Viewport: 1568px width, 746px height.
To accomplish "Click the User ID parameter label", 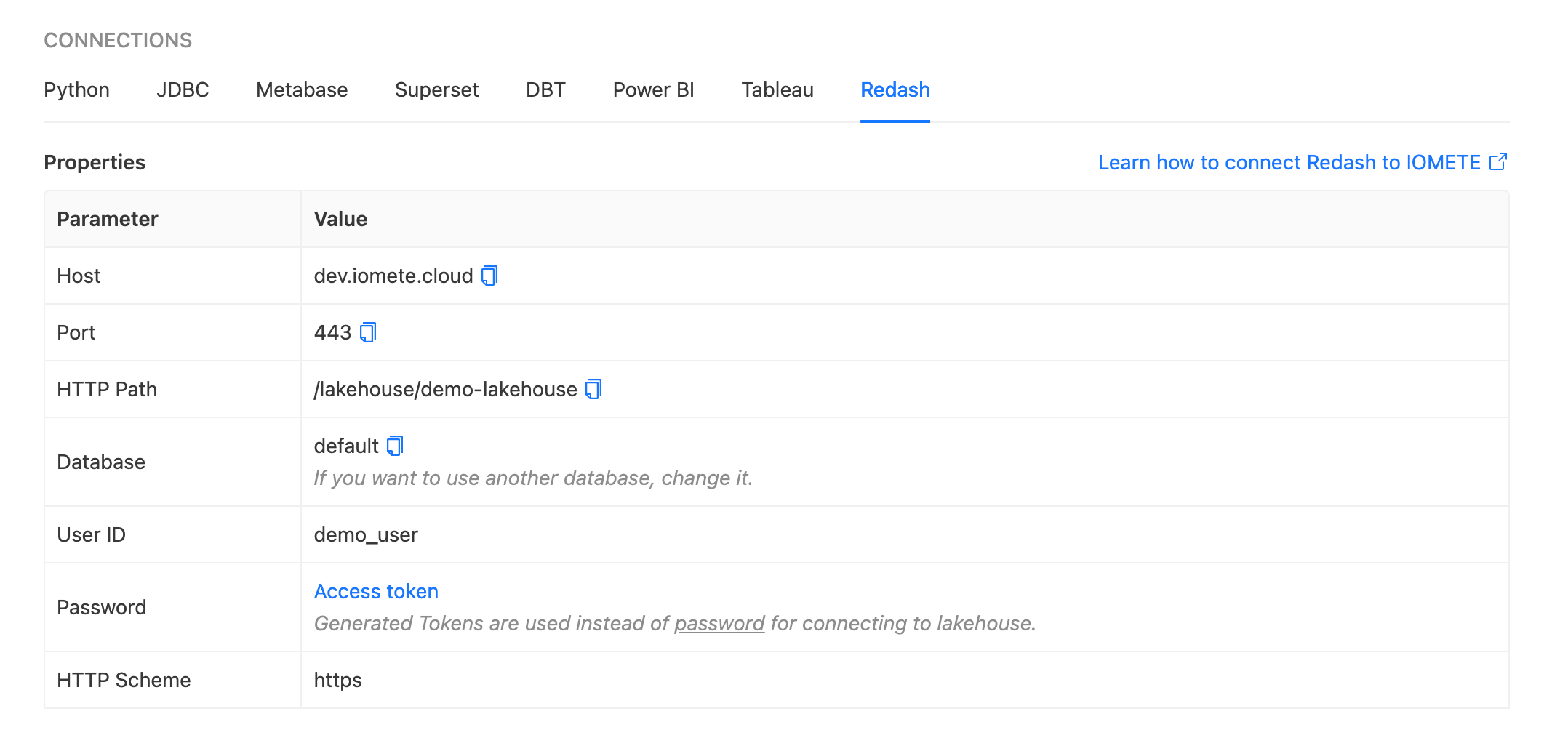I will click(x=91, y=535).
